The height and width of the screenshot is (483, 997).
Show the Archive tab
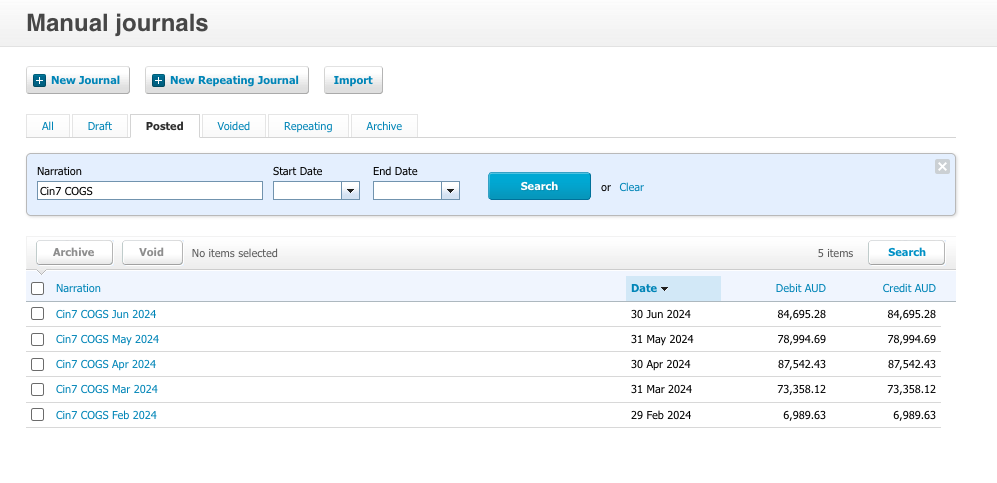pyautogui.click(x=384, y=126)
